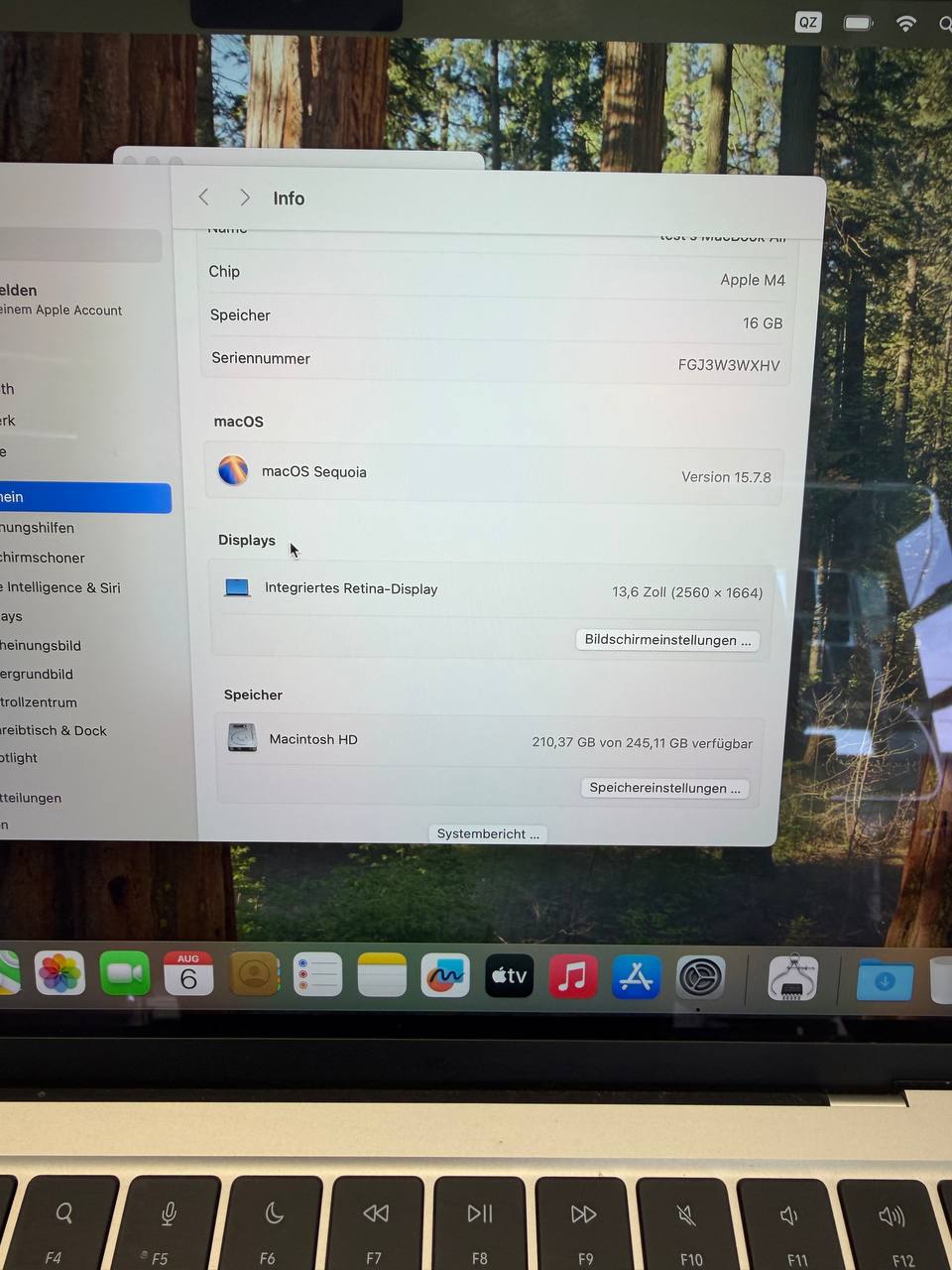
Task: Open the Downloads folder in the Dock
Action: pos(885,980)
